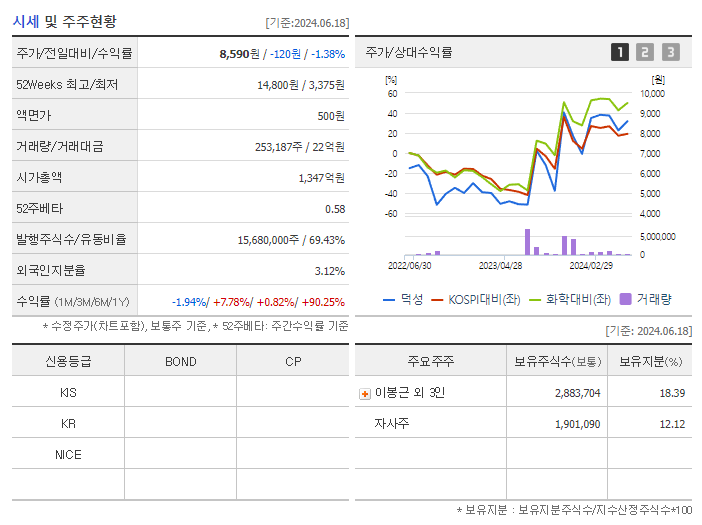Select the 12.12 ownership percentage
The width and height of the screenshot is (702, 525).
(672, 424)
